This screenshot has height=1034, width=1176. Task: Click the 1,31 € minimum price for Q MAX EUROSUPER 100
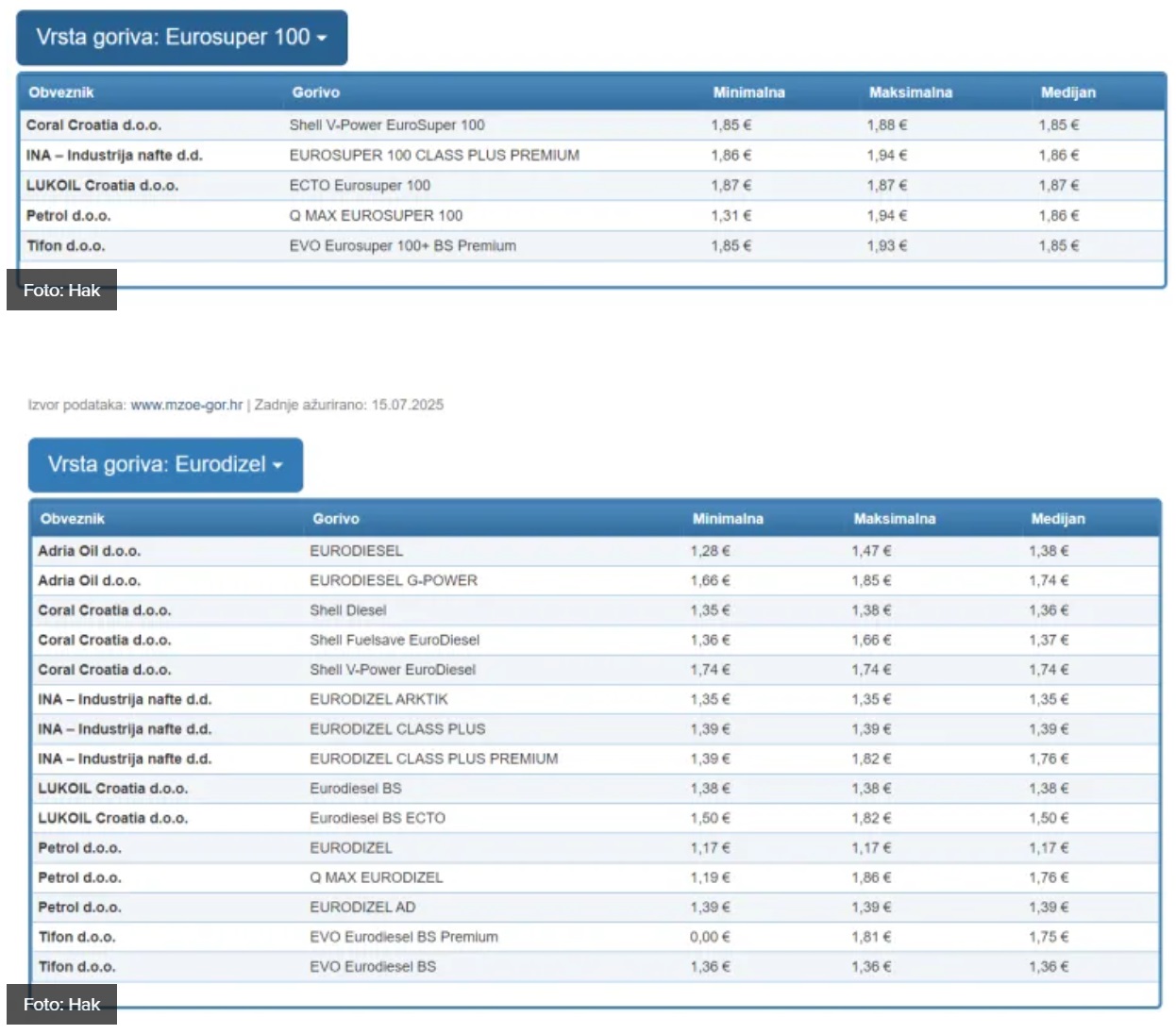click(731, 215)
